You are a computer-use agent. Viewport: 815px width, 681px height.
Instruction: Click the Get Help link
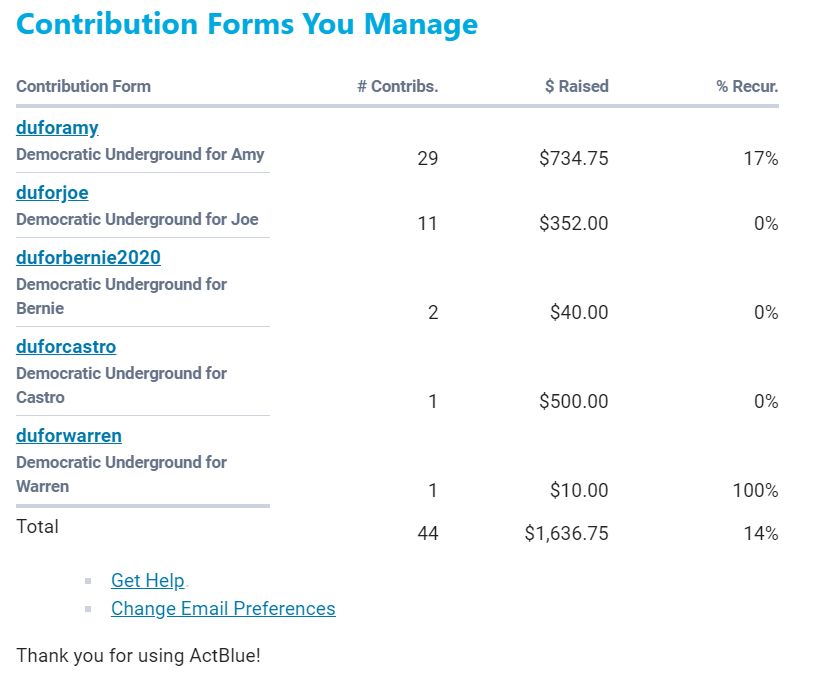[147, 580]
